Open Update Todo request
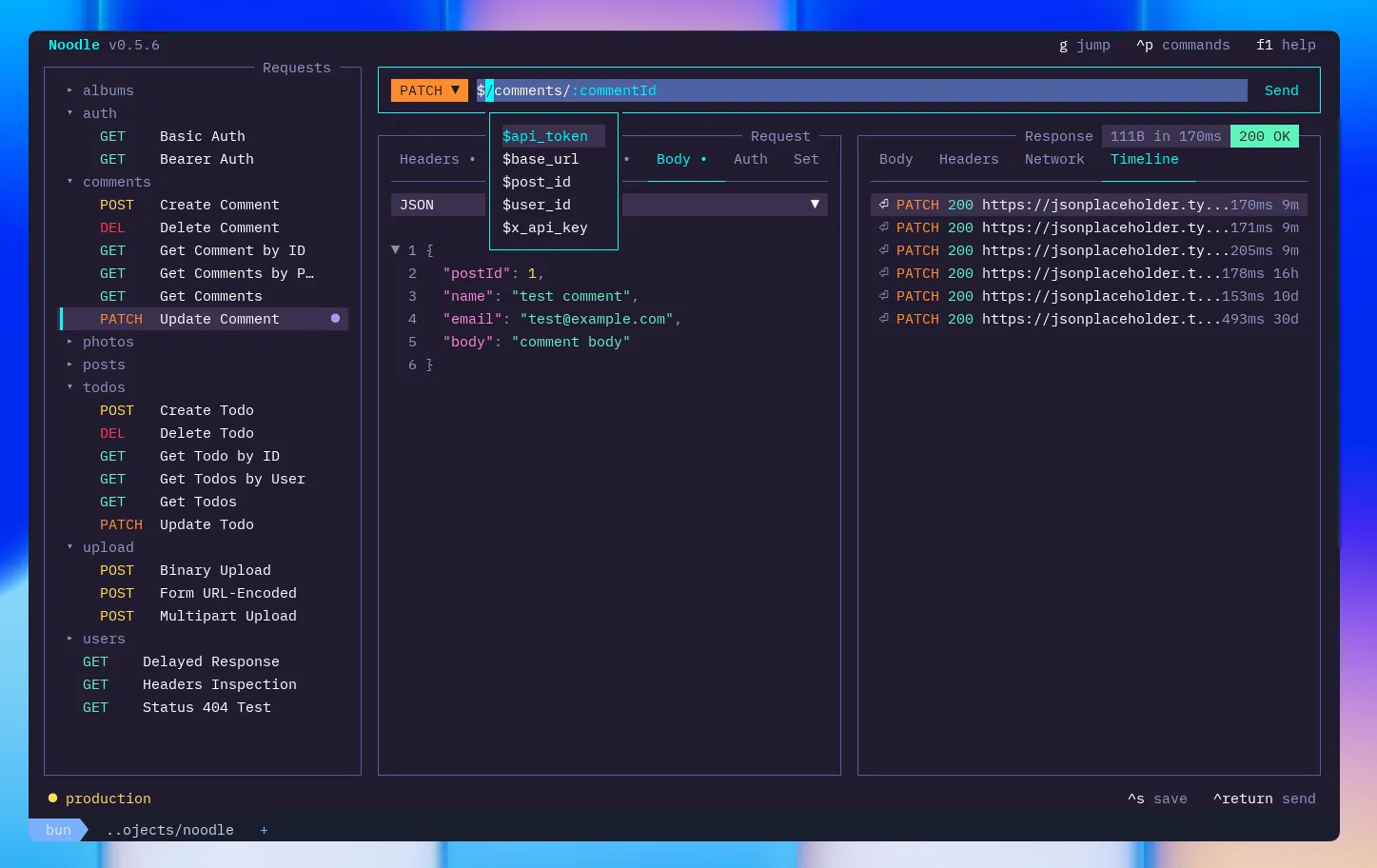 pyautogui.click(x=205, y=524)
